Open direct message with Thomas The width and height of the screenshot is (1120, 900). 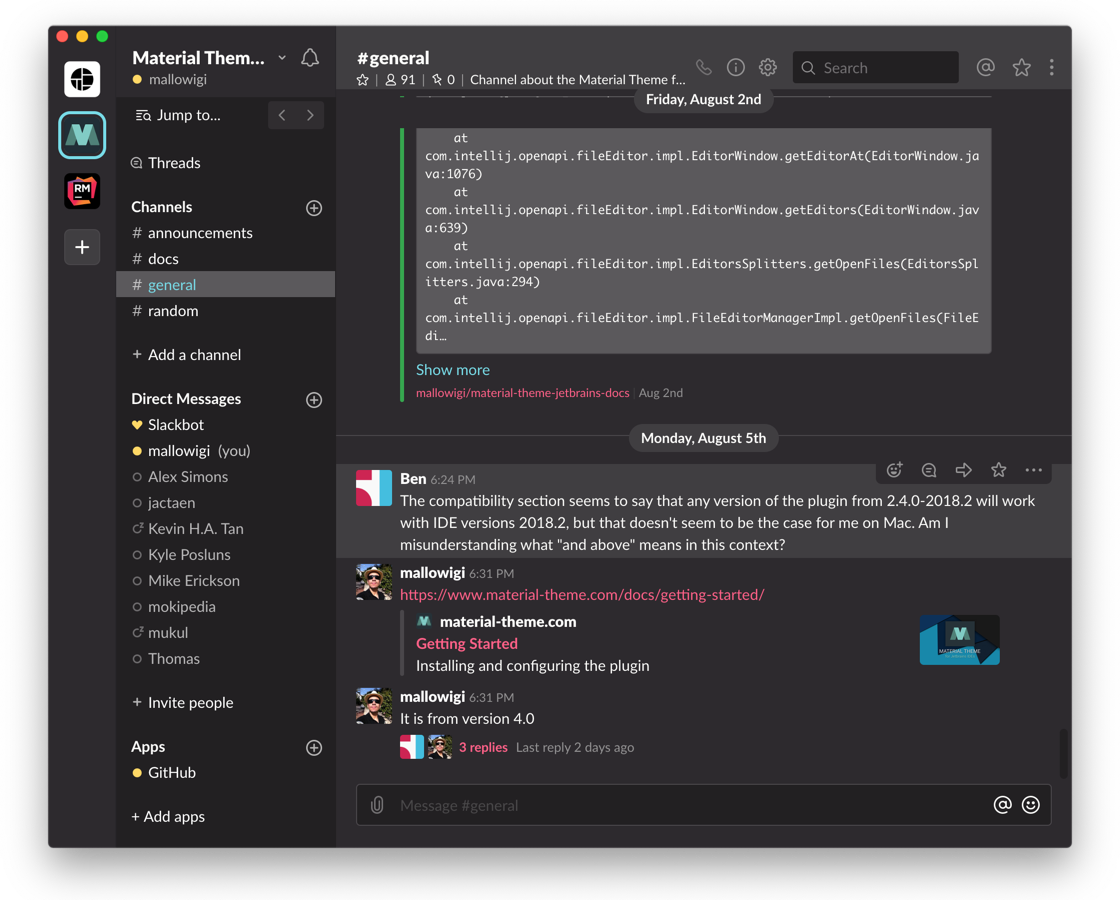point(225,659)
